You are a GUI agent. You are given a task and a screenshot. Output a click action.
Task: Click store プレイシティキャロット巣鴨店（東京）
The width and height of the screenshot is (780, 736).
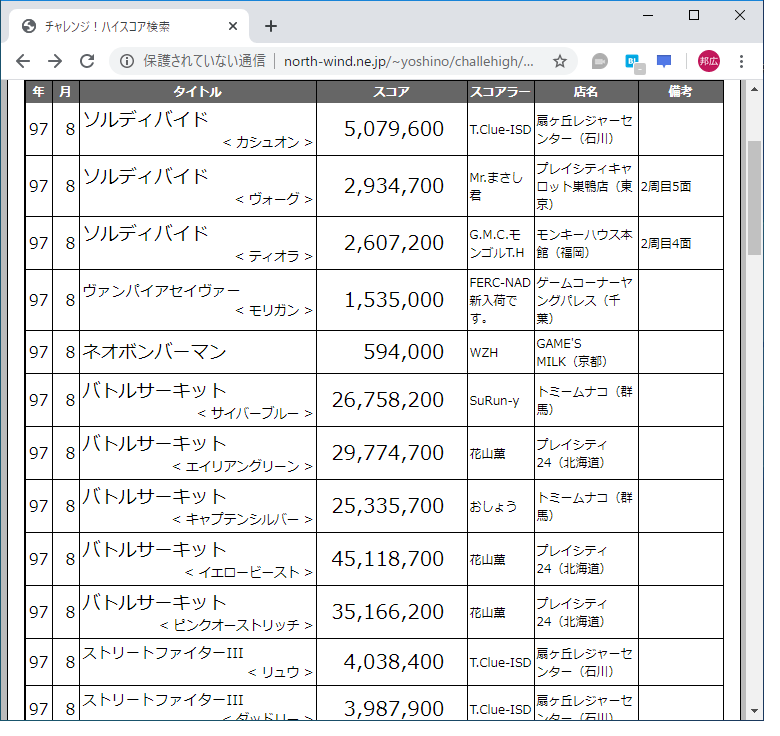pyautogui.click(x=585, y=186)
